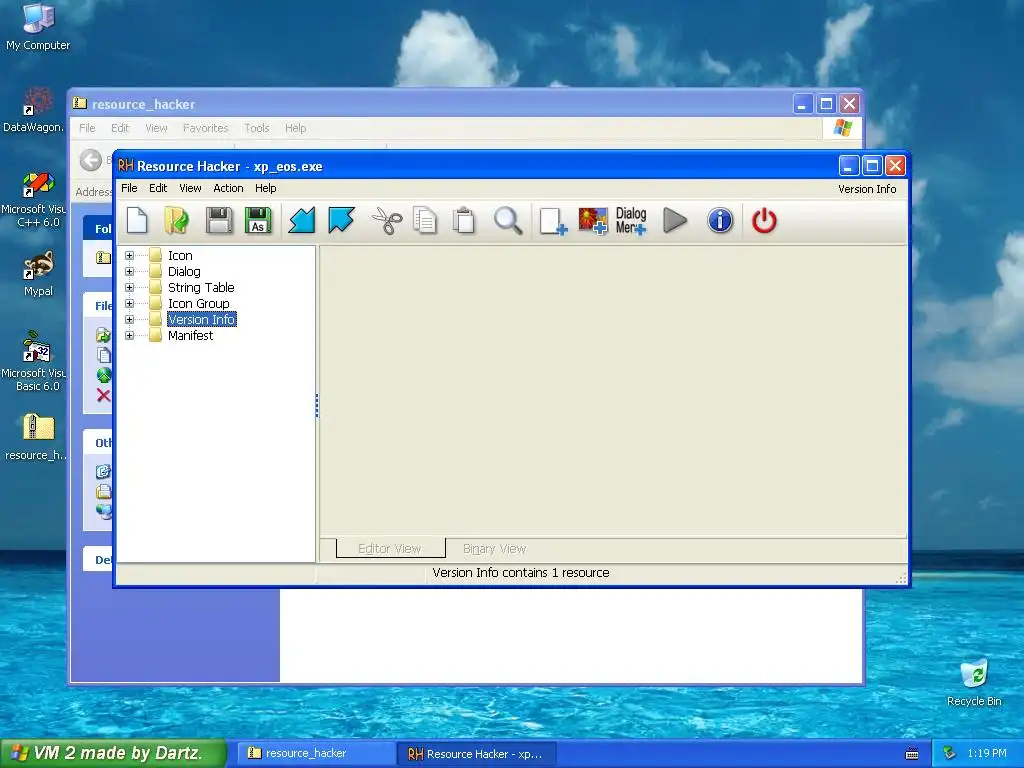Expand the Dialog tree node

[x=129, y=272]
